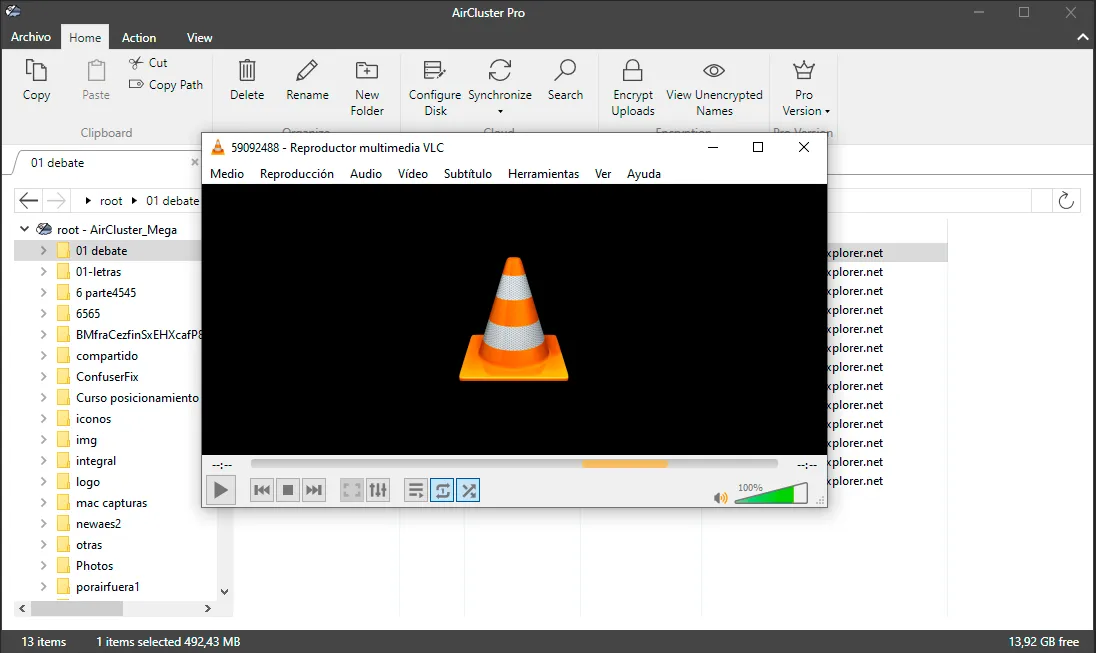This screenshot has width=1096, height=653.
Task: Expand the iconos folder
Action: [43, 418]
